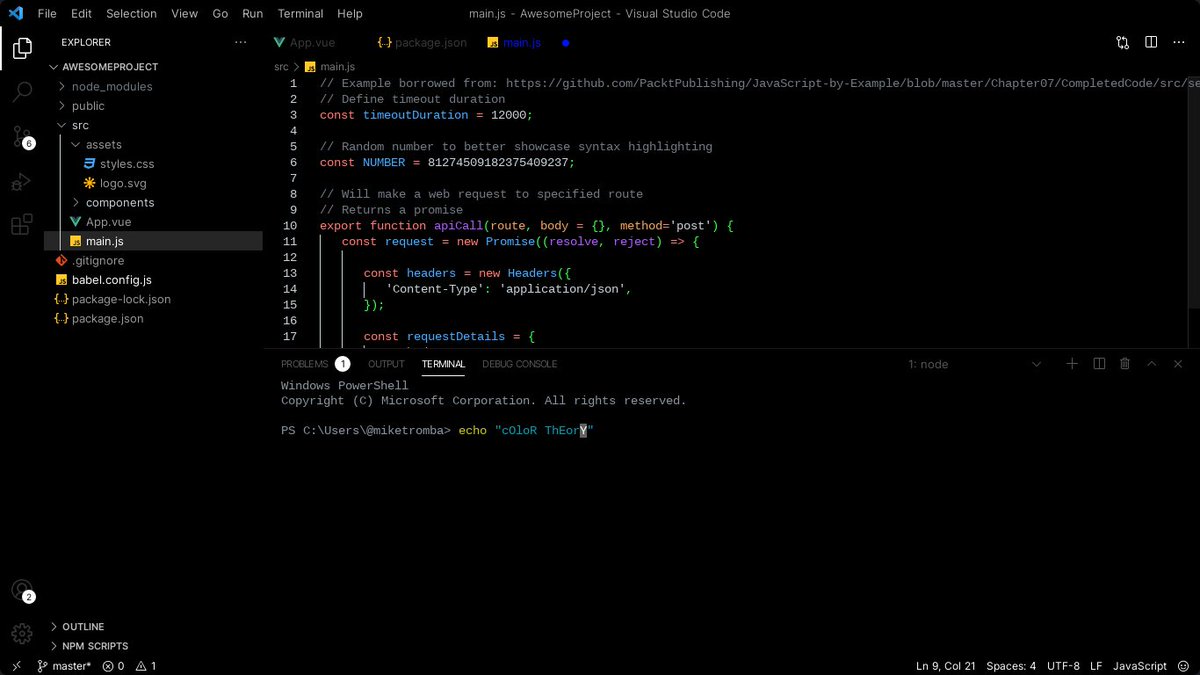The width and height of the screenshot is (1200, 675).
Task: Split the terminal panel
Action: (1099, 364)
